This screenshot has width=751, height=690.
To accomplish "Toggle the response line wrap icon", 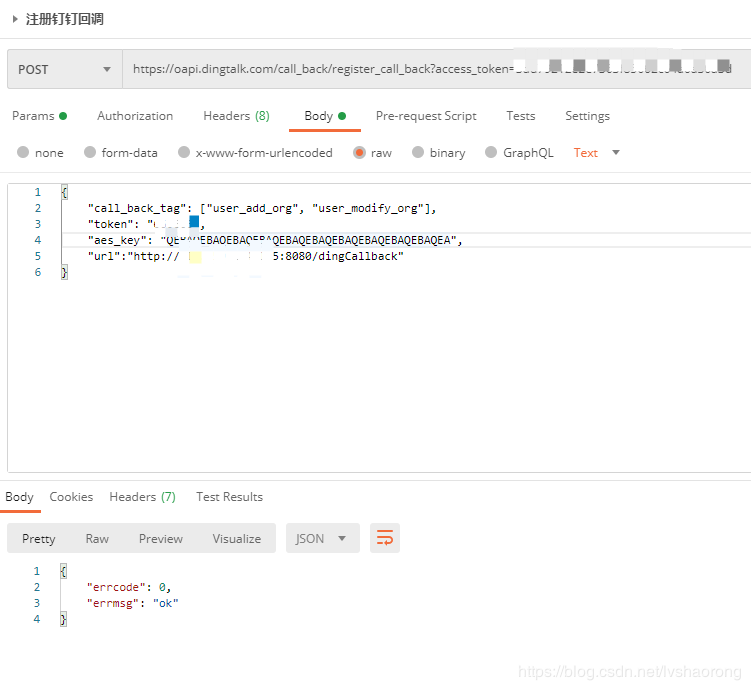I will (385, 538).
